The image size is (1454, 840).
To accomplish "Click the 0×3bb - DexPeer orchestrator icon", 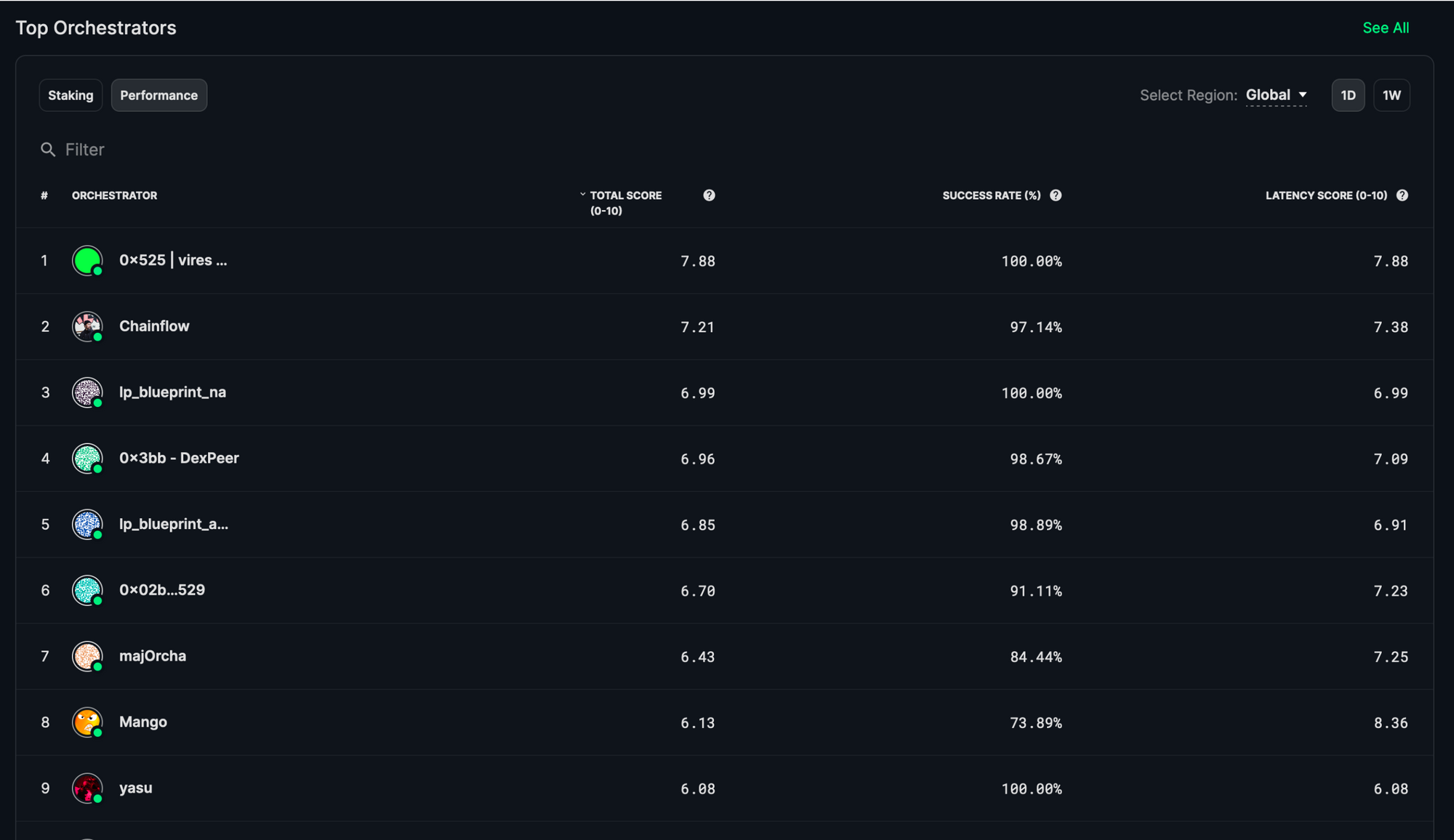I will [87, 457].
